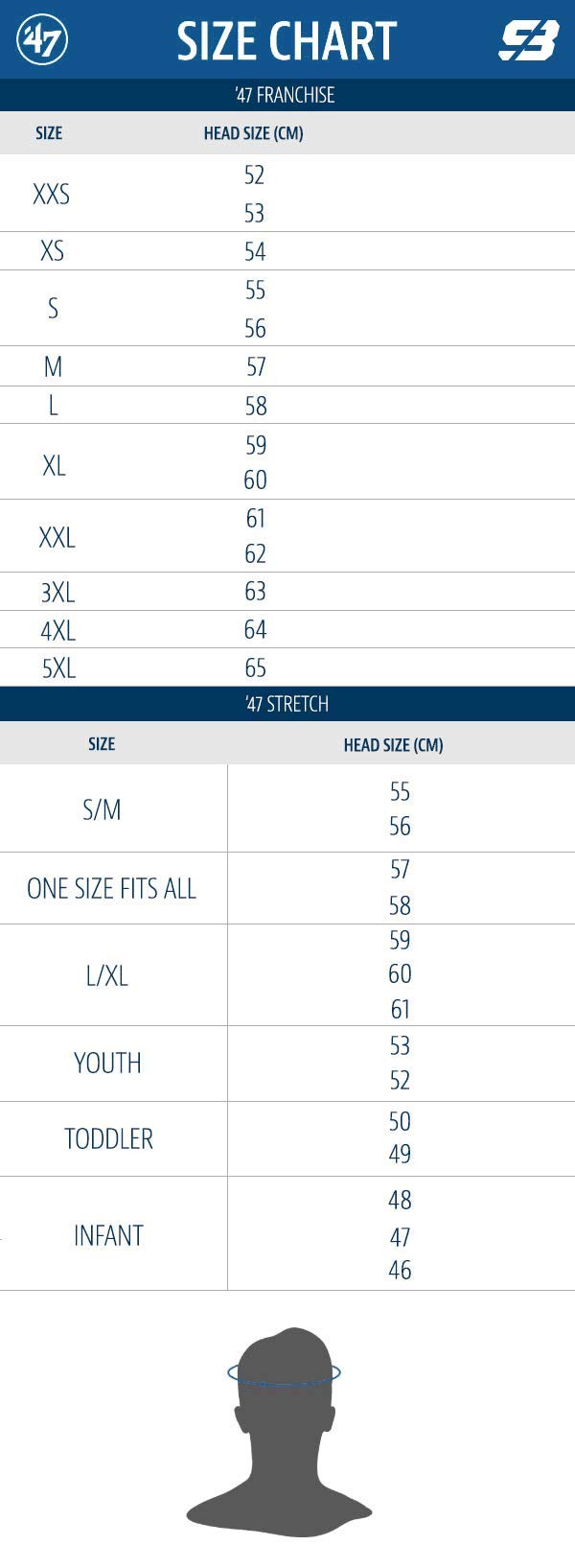
Task: Click the INFANT size label
Action: pyautogui.click(x=108, y=1235)
